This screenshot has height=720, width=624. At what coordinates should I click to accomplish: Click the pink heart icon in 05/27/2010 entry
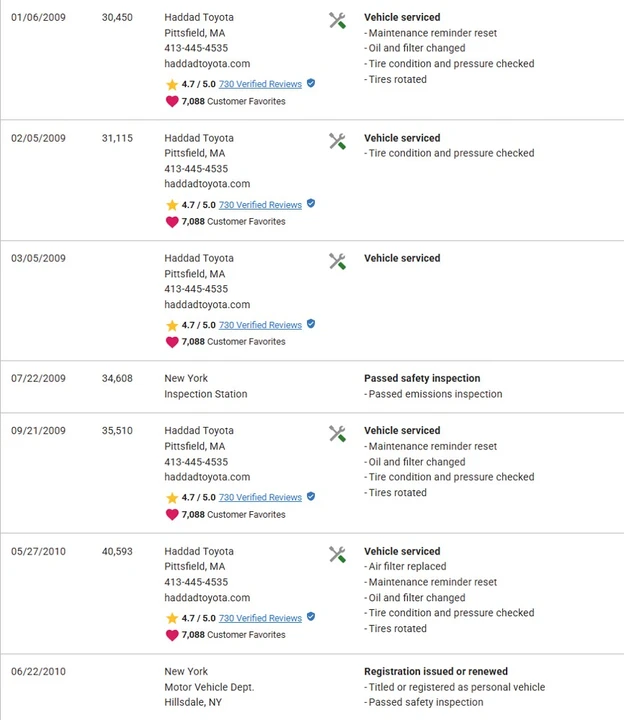(x=172, y=635)
